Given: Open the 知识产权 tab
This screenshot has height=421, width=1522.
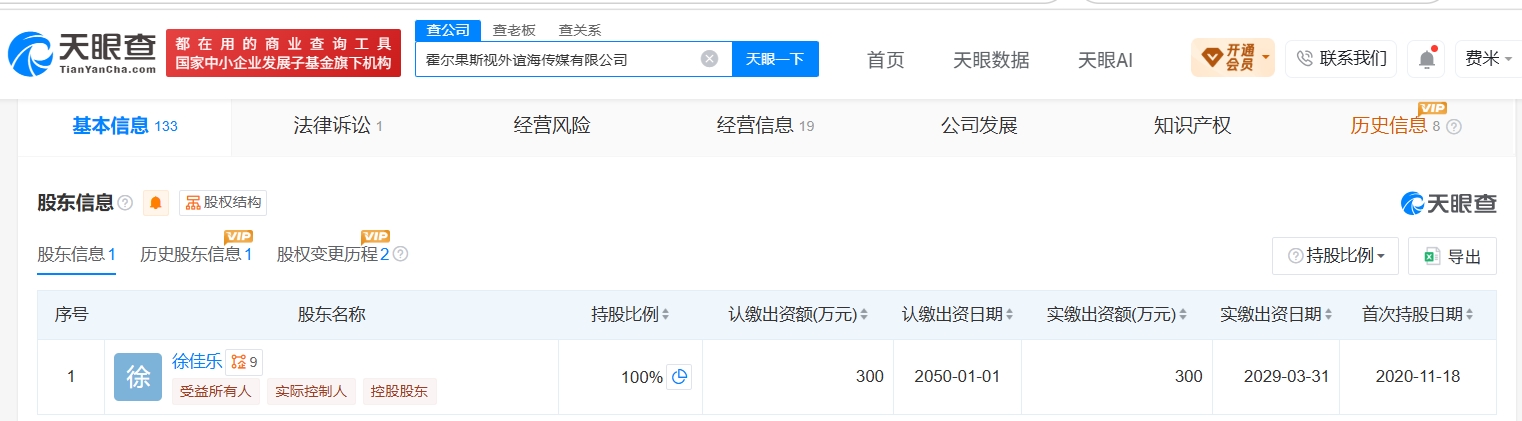Looking at the screenshot, I should [1192, 126].
